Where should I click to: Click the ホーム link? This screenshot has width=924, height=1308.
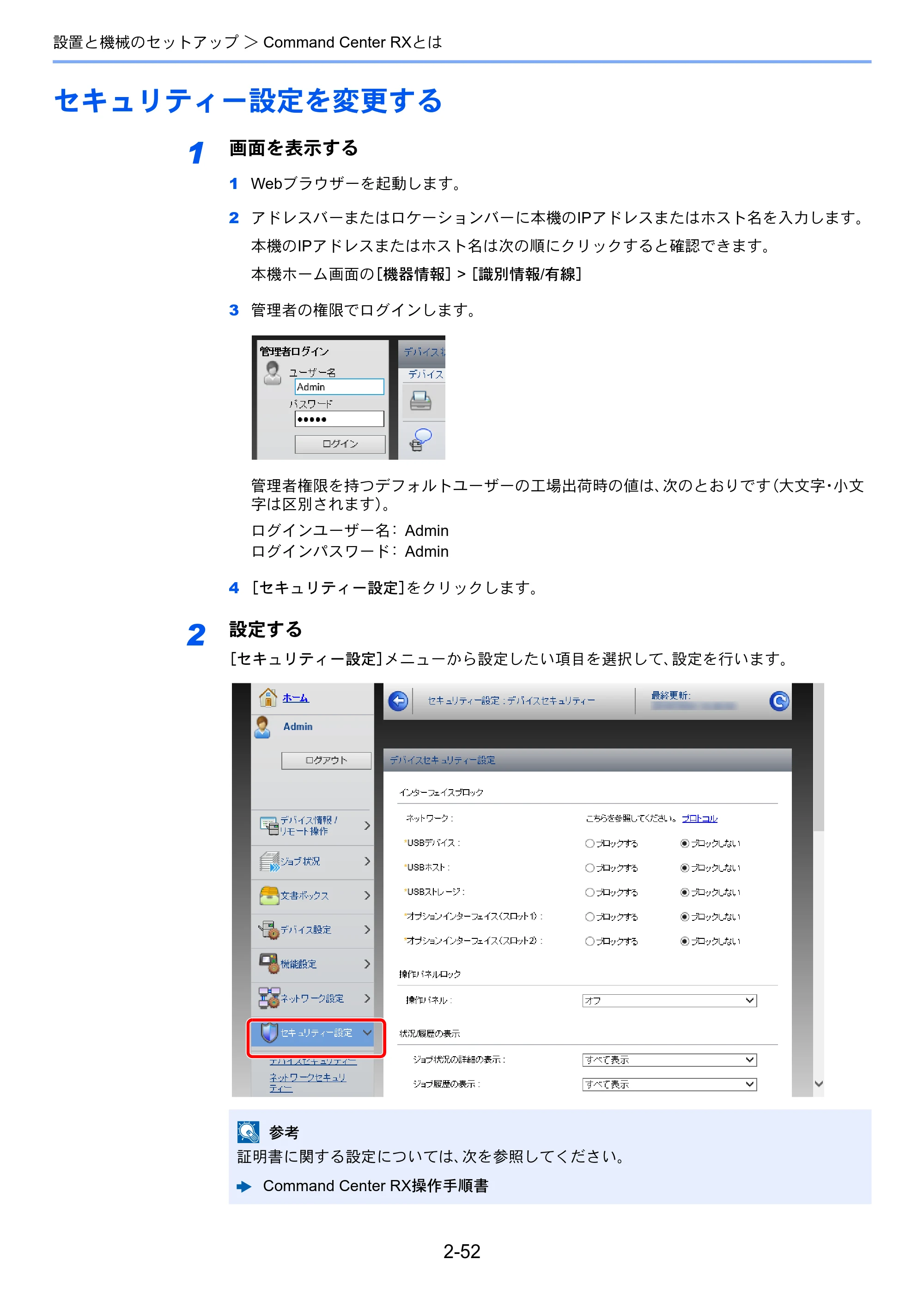pos(296,698)
